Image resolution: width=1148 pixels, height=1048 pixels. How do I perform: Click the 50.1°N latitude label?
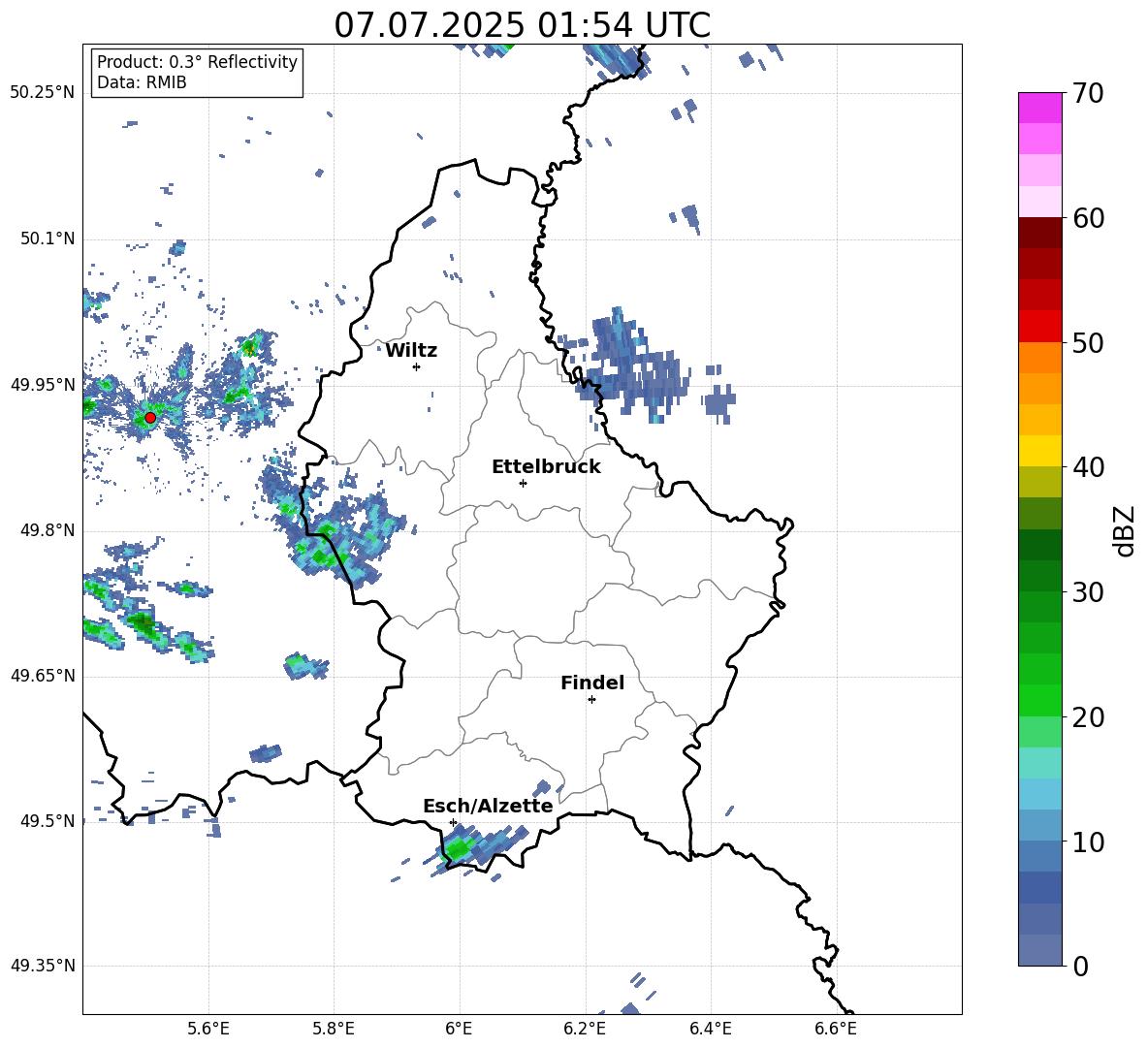[47, 238]
